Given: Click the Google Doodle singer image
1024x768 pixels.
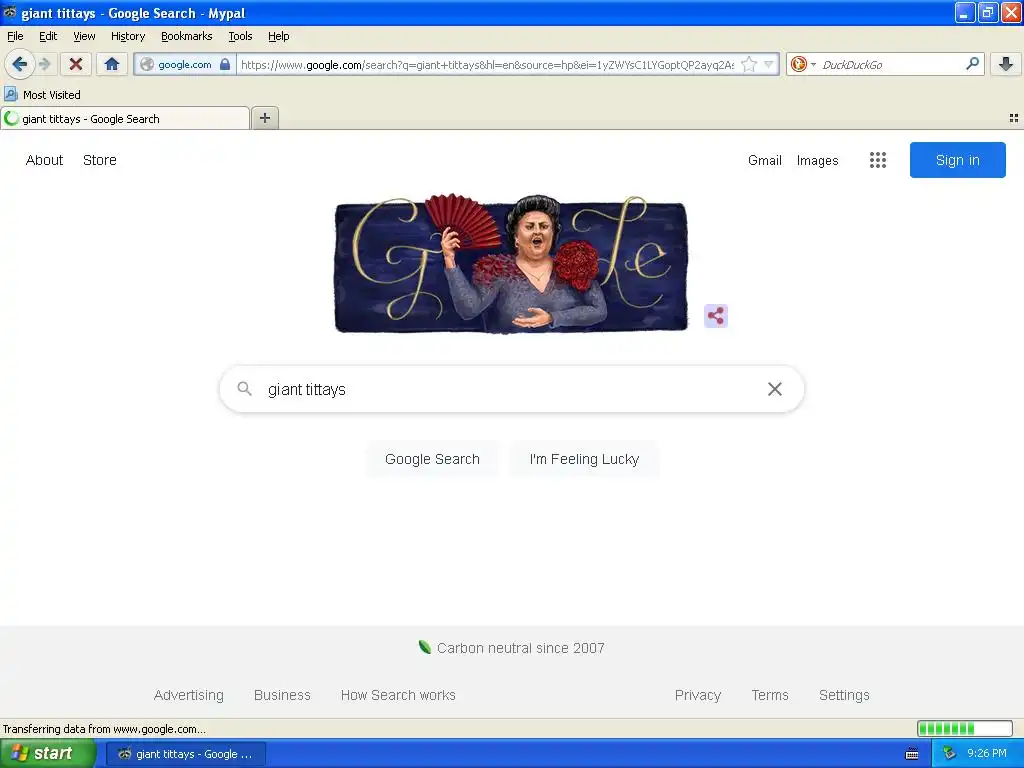Looking at the screenshot, I should [511, 264].
